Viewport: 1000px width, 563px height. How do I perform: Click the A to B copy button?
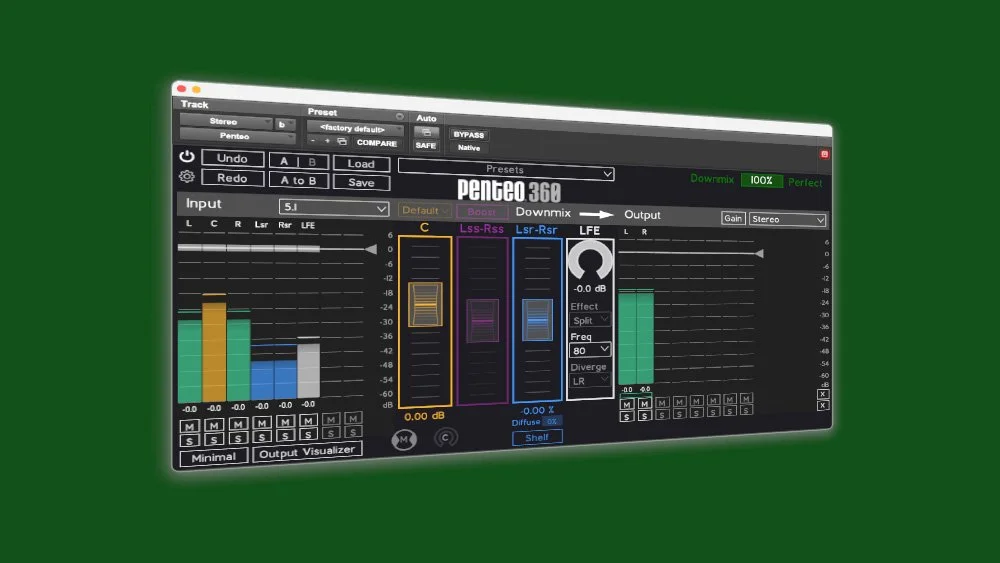click(298, 180)
